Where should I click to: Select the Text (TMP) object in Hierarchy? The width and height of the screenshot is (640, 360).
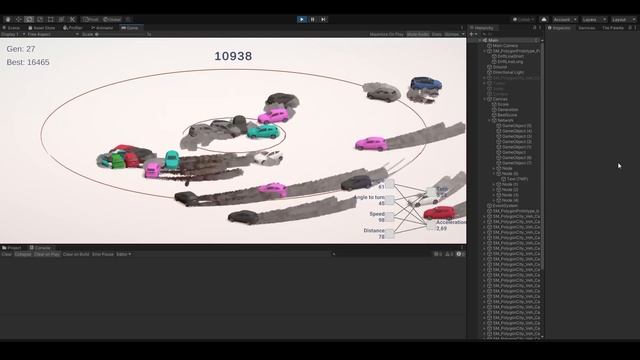(x=517, y=179)
